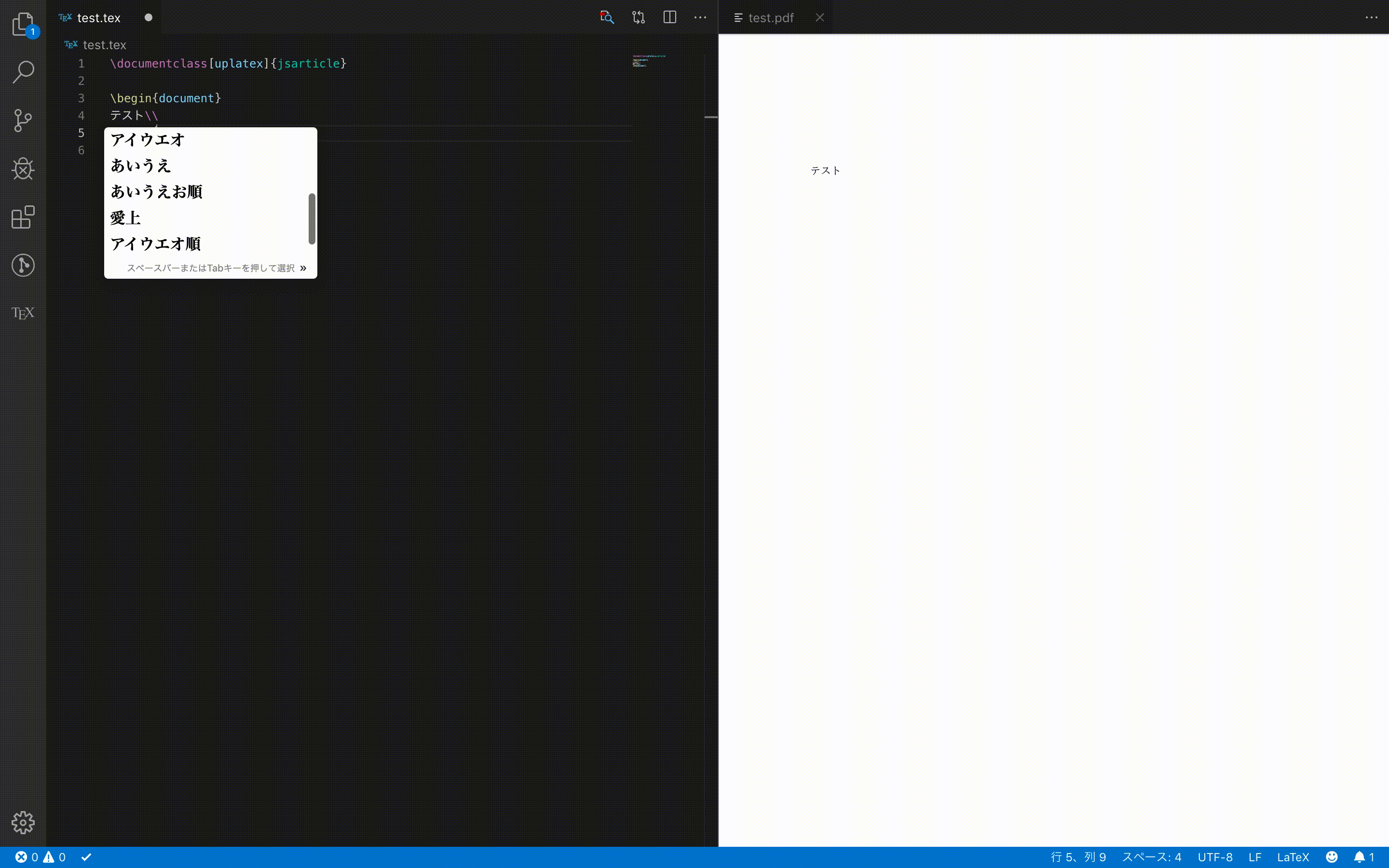Open the Manage gear at the bottom
Viewport: 1389px width, 868px height.
23,822
